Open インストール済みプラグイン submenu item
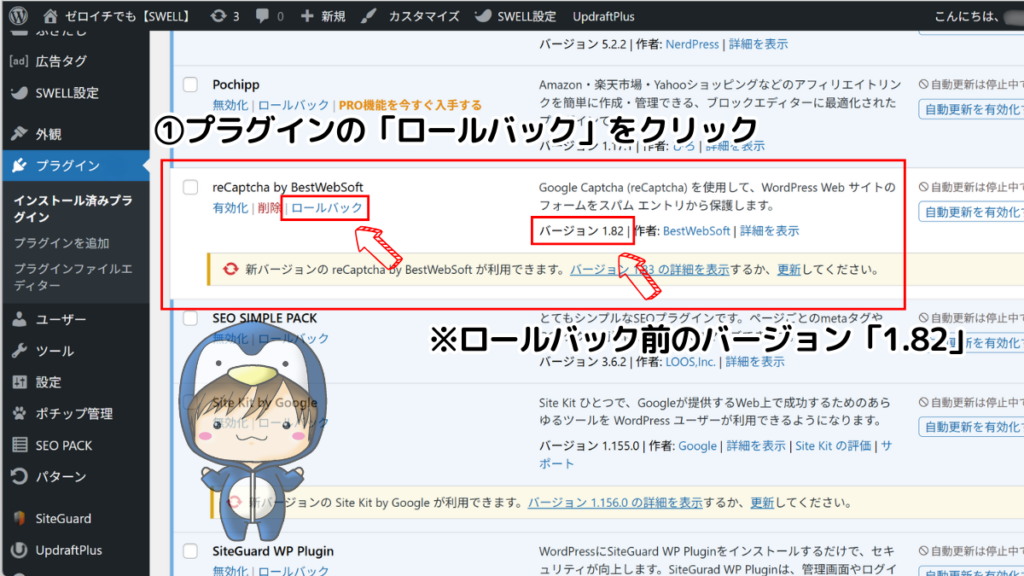Viewport: 1024px width, 576px height. coord(73,209)
